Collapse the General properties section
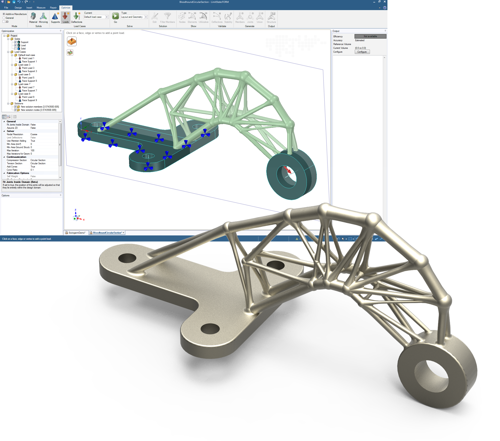The width and height of the screenshot is (500, 441). click(4, 122)
